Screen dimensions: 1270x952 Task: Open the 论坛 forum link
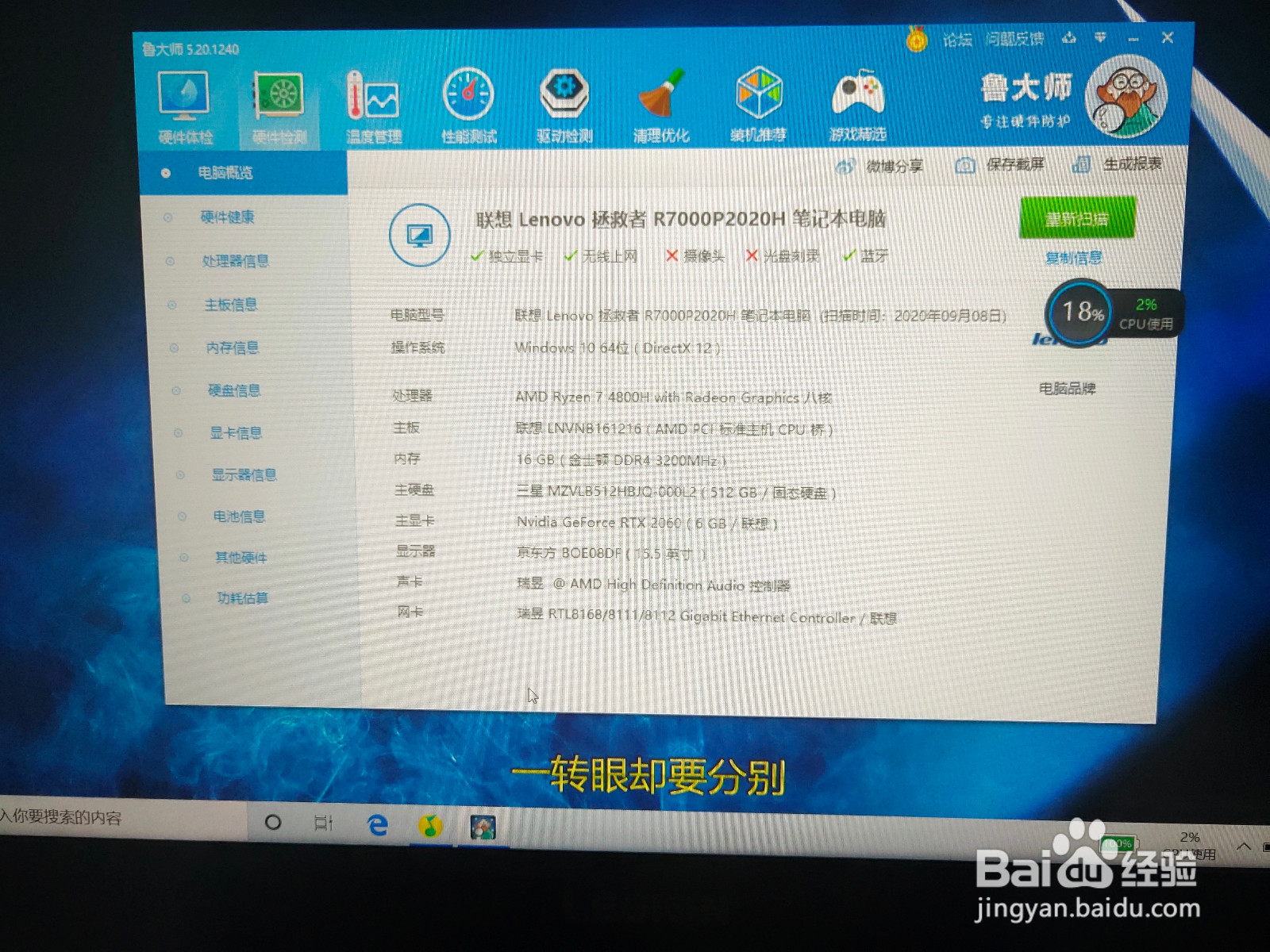tap(957, 39)
